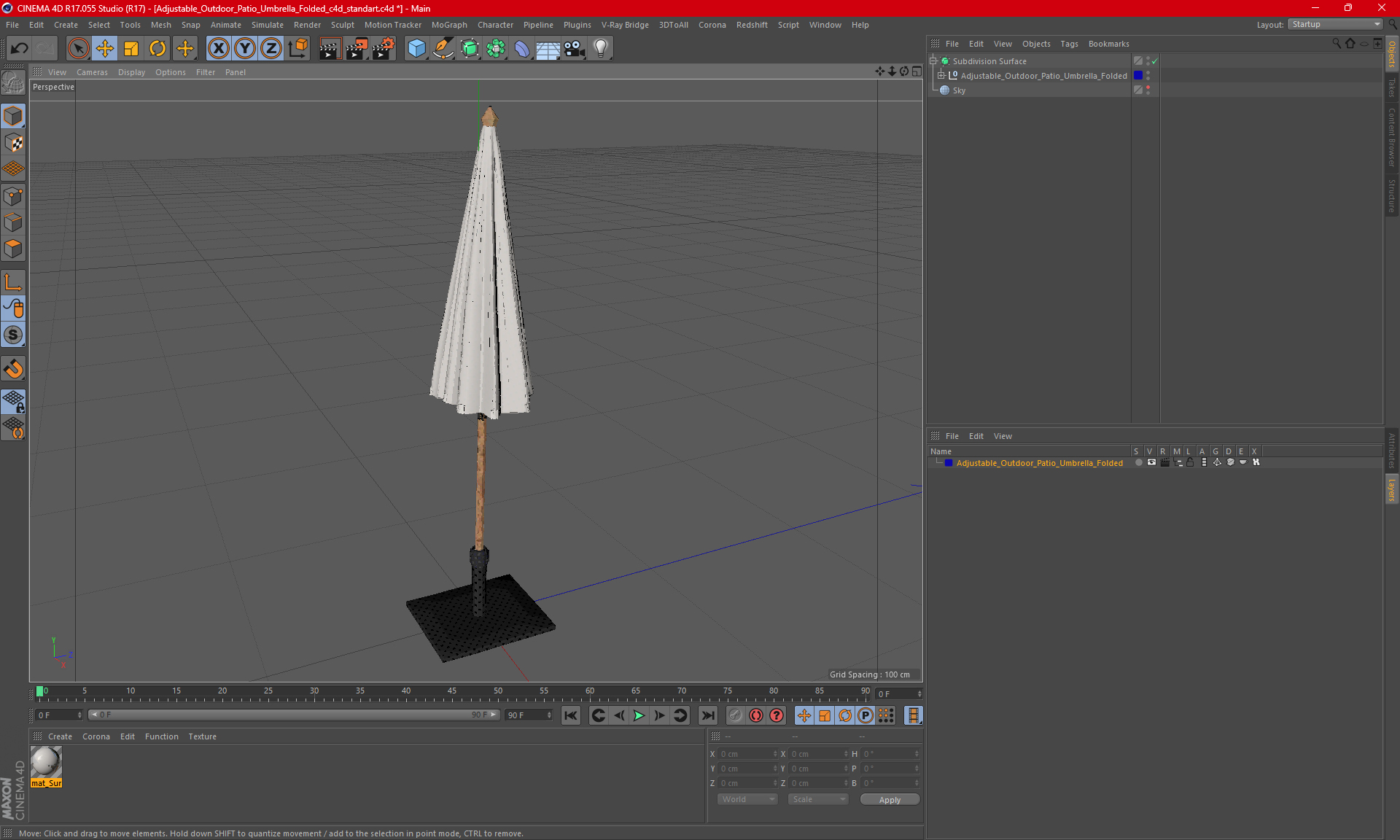Open the Render Settings clapperboard icon

pyautogui.click(x=384, y=49)
